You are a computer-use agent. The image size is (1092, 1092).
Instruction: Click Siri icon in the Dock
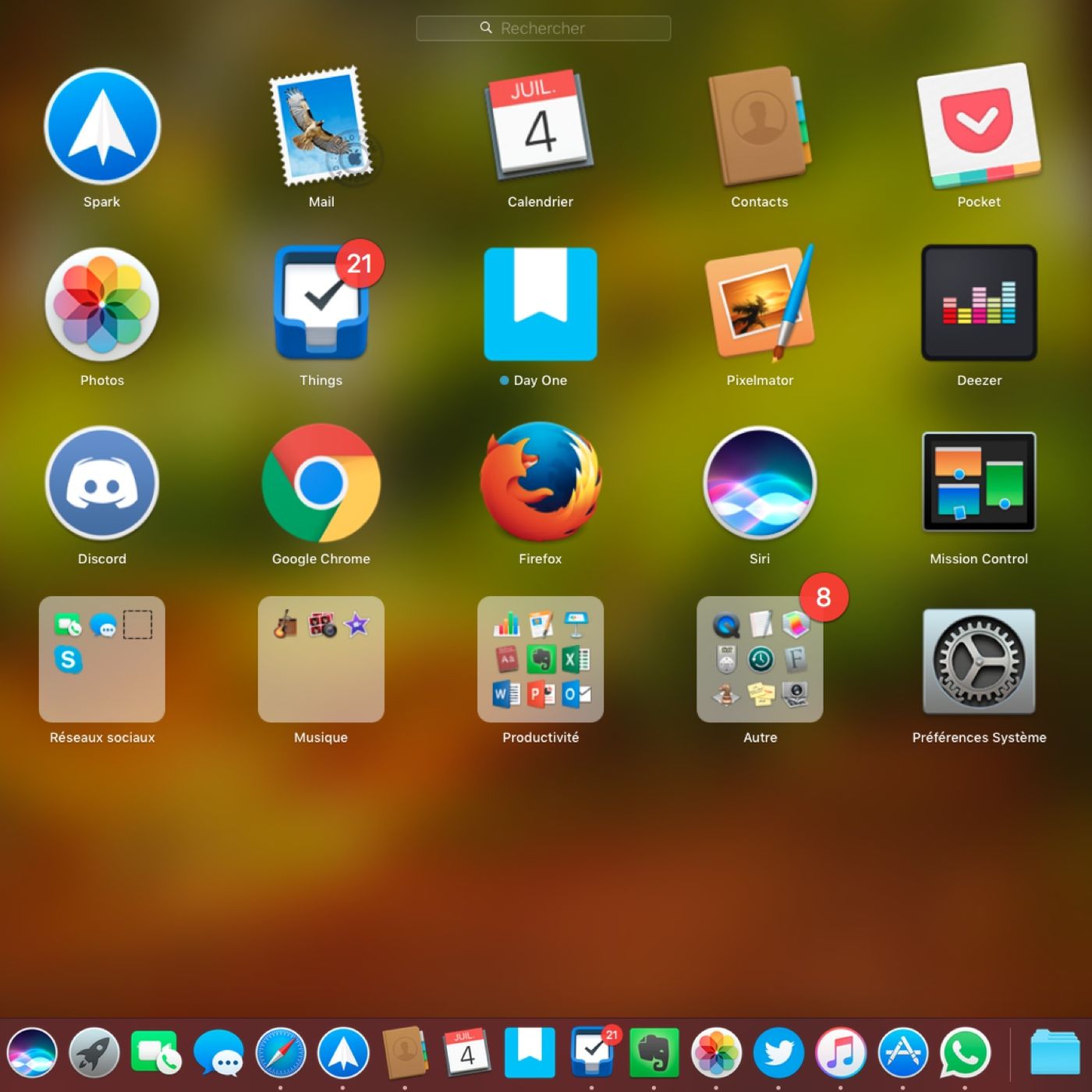pos(32,1052)
